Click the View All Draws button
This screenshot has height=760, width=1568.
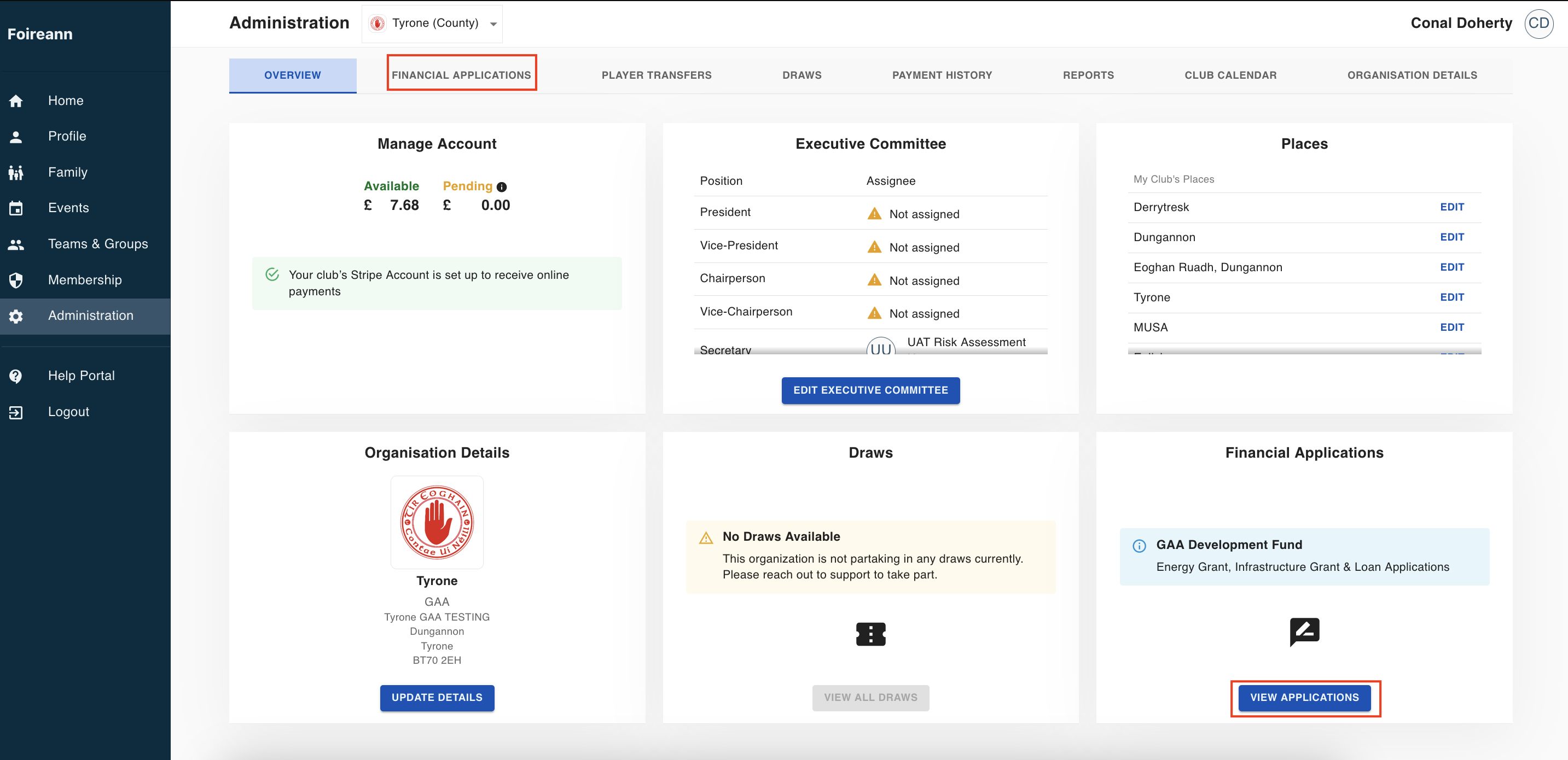(x=870, y=697)
